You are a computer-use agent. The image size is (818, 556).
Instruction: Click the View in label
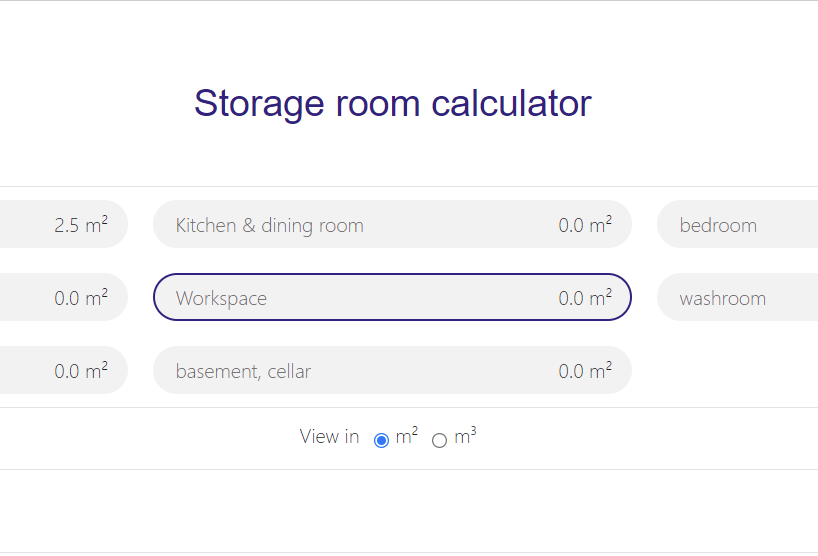pos(329,437)
